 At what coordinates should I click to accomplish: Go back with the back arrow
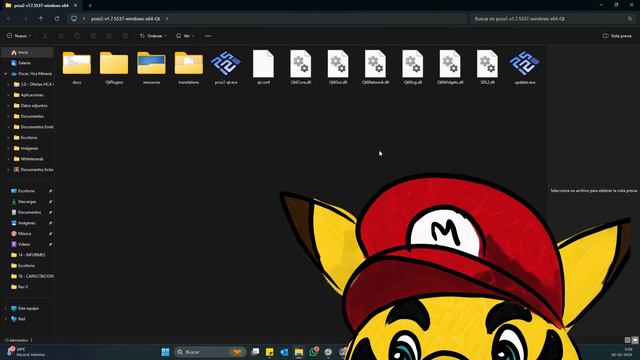[9, 19]
